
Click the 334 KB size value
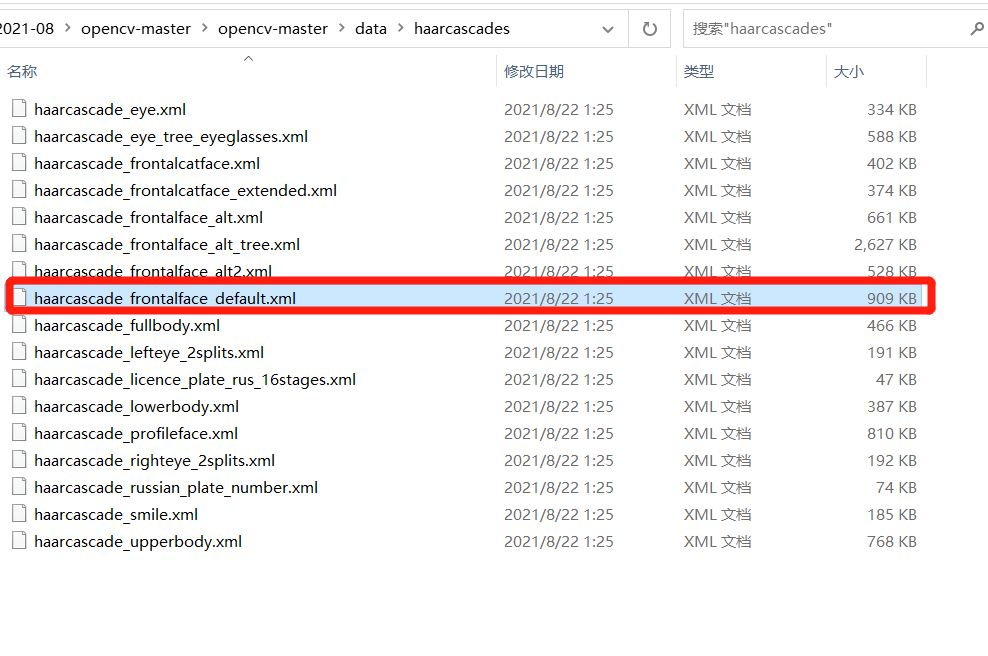(892, 110)
